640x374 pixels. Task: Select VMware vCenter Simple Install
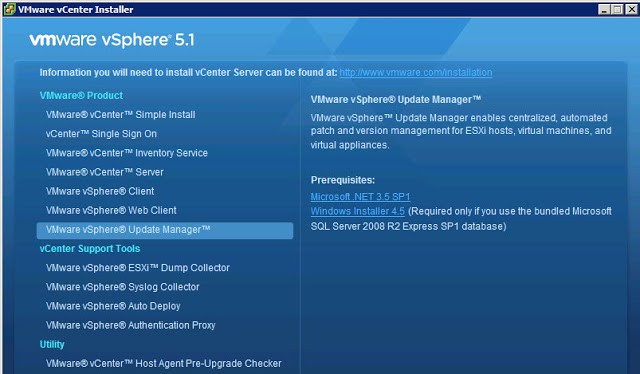(x=120, y=115)
